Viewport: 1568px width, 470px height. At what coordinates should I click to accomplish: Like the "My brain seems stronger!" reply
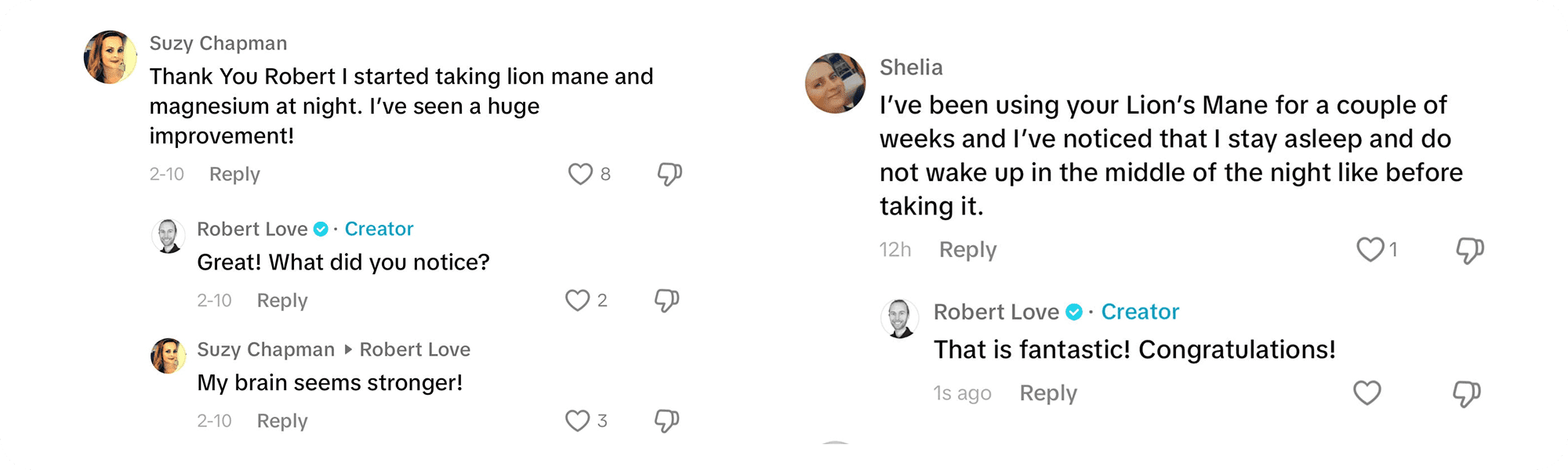(578, 421)
